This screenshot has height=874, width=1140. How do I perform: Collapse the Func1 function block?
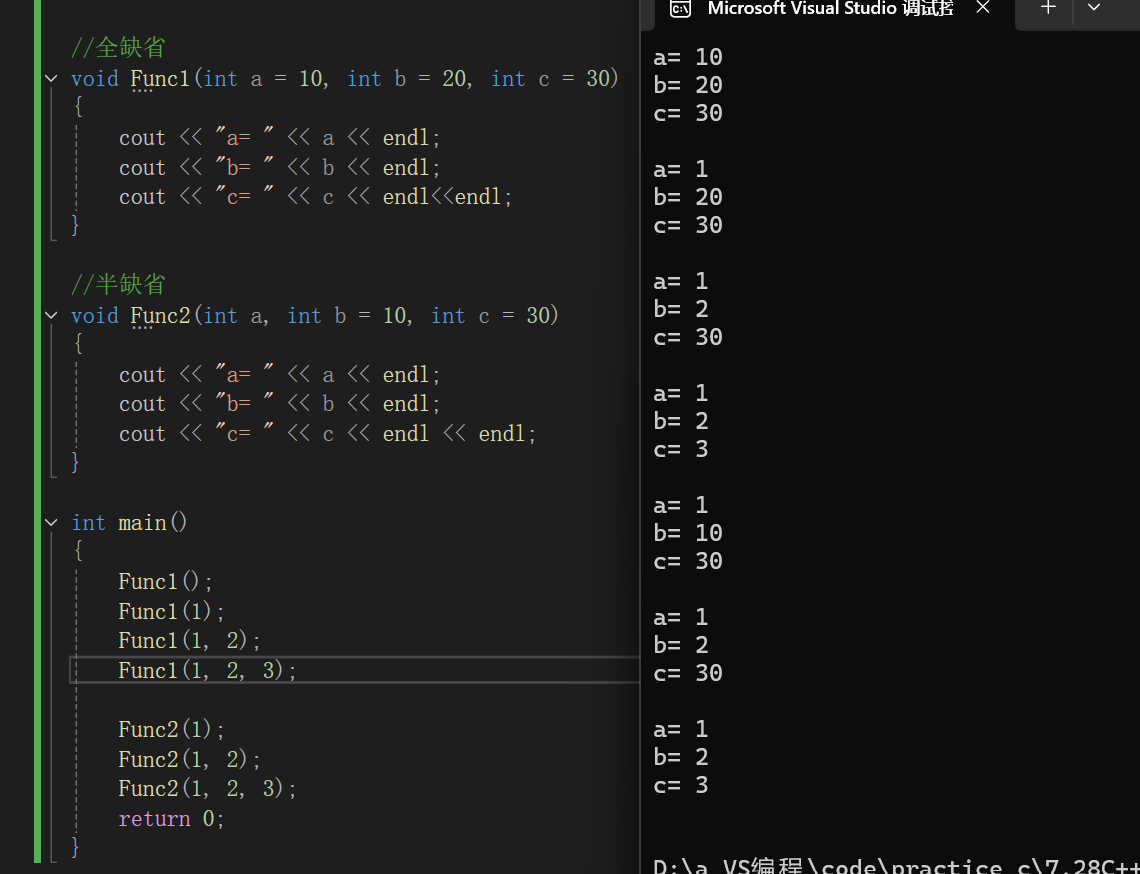51,79
